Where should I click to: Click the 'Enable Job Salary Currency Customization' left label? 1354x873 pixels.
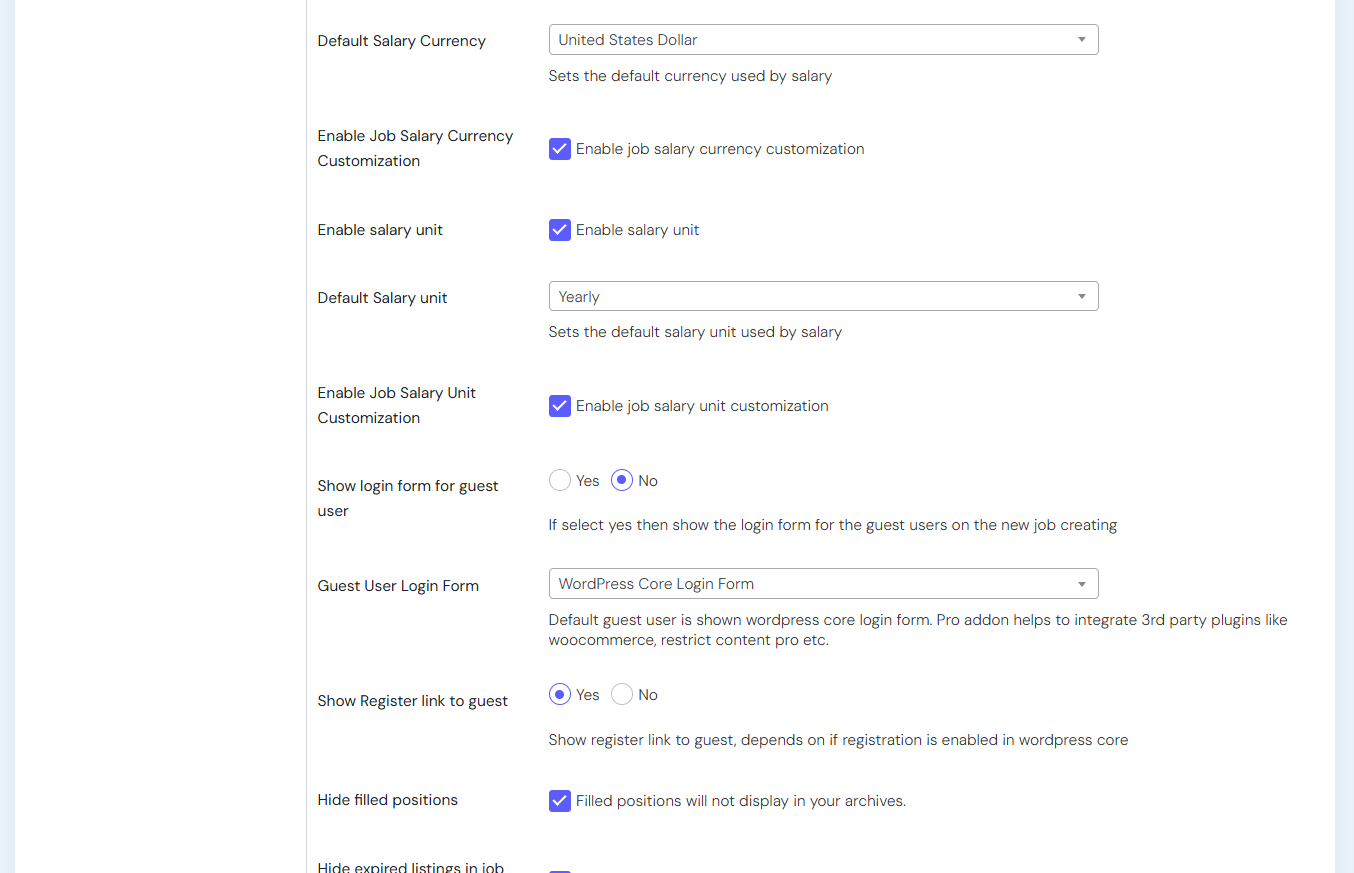tap(414, 148)
